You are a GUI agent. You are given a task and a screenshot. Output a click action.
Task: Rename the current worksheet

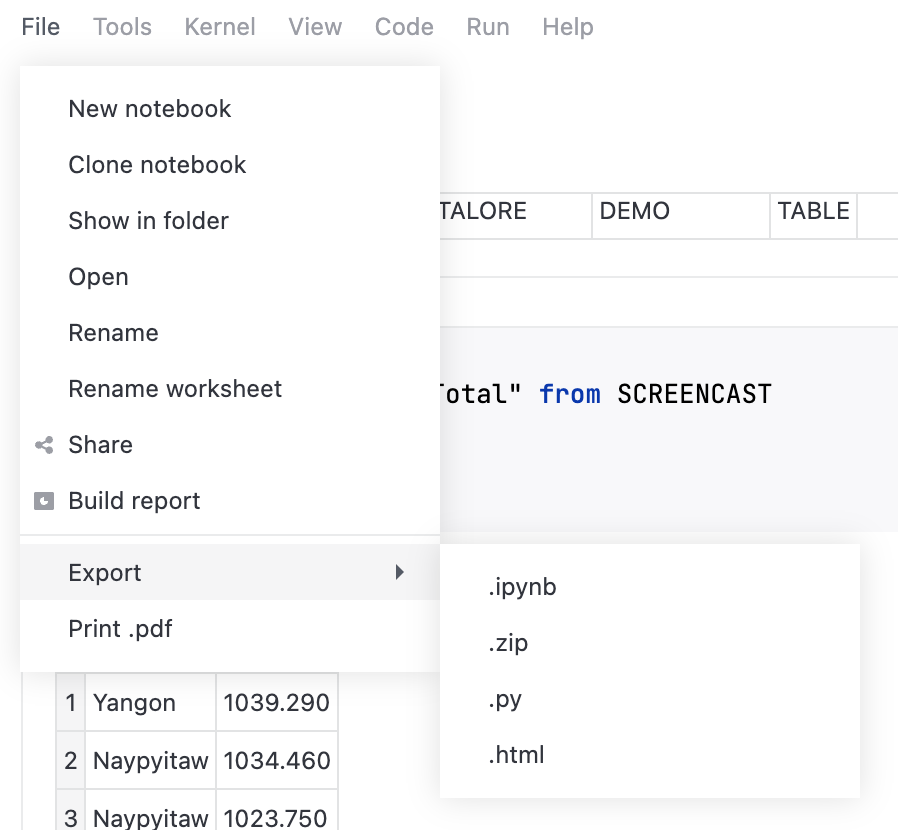175,389
